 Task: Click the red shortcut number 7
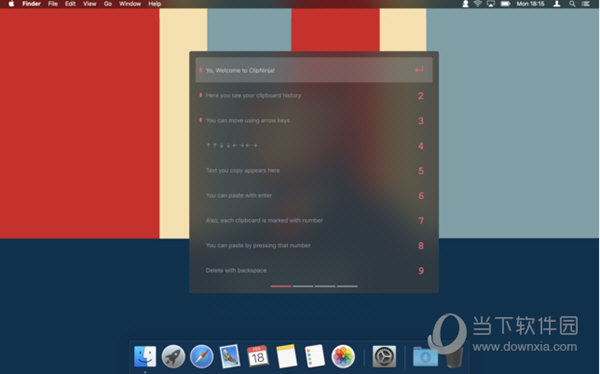point(421,221)
